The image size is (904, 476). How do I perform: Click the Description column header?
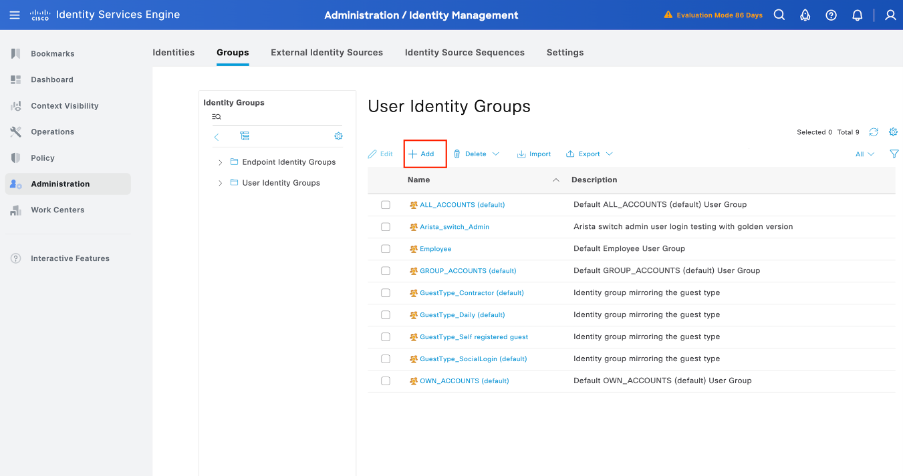point(594,180)
